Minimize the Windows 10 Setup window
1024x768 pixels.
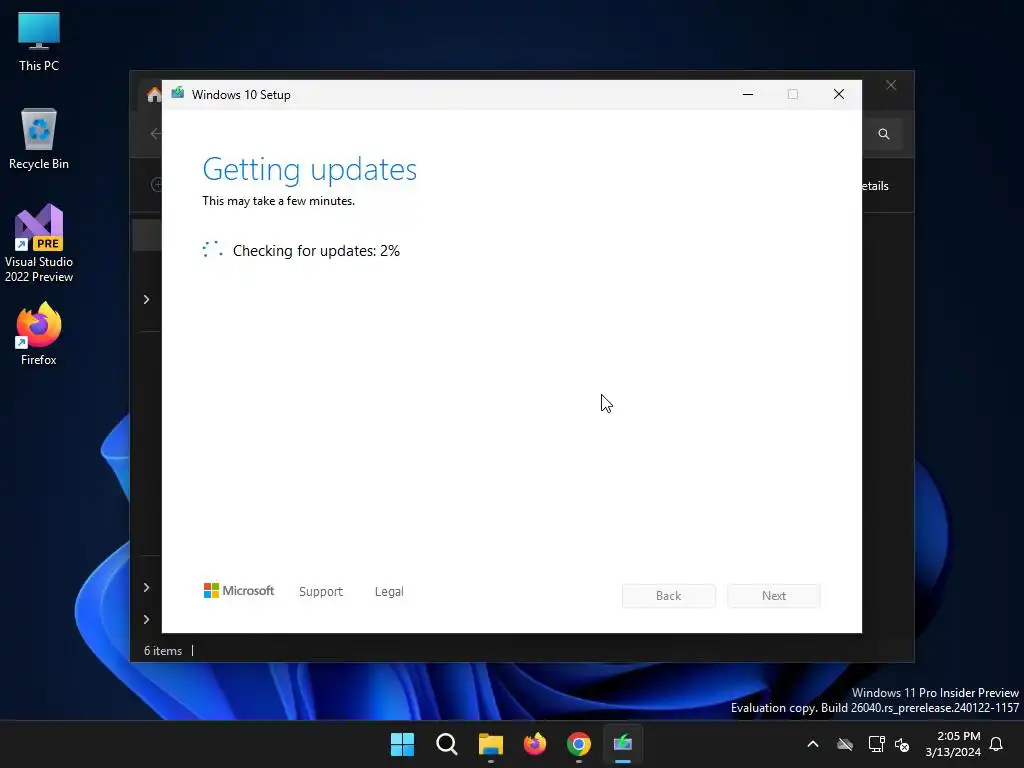point(748,95)
